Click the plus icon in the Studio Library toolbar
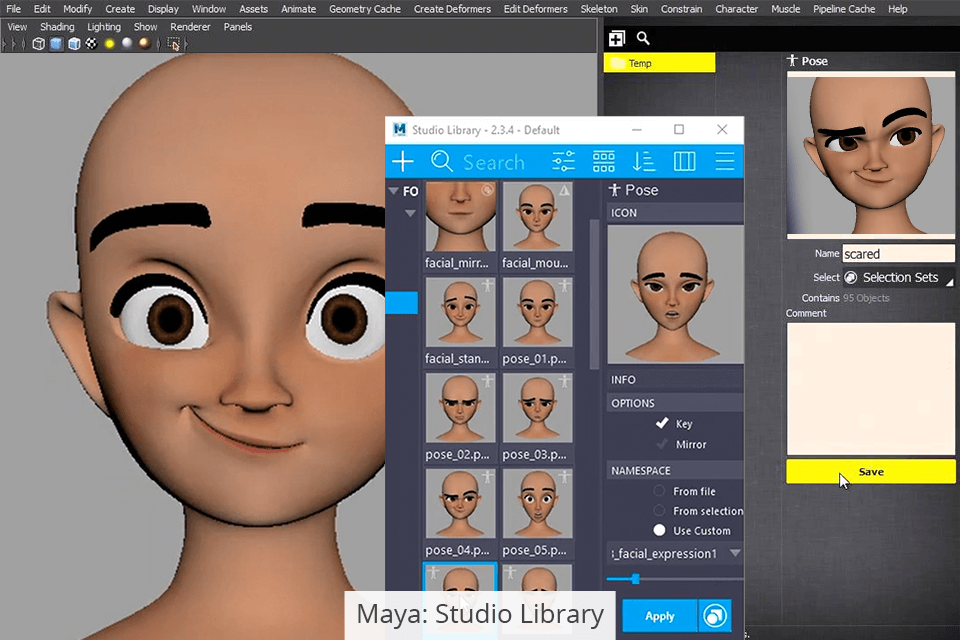960x640 pixels. (x=403, y=161)
